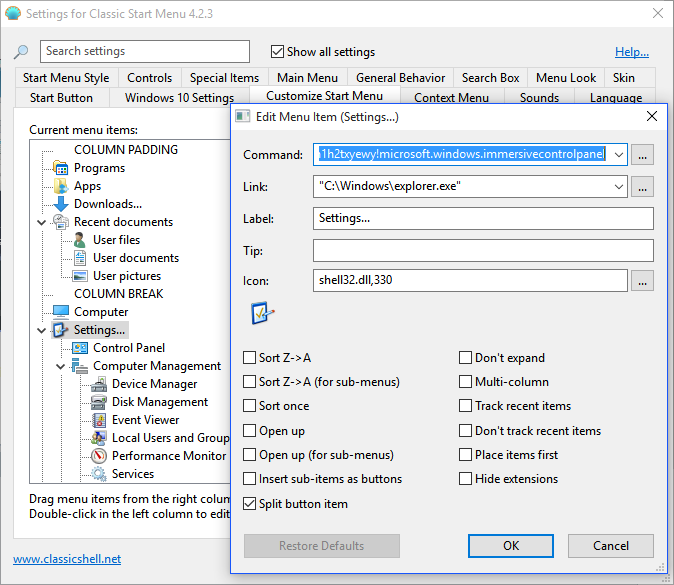Click the Disk Management icon
Image resolution: width=674 pixels, height=585 pixels.
(98, 402)
